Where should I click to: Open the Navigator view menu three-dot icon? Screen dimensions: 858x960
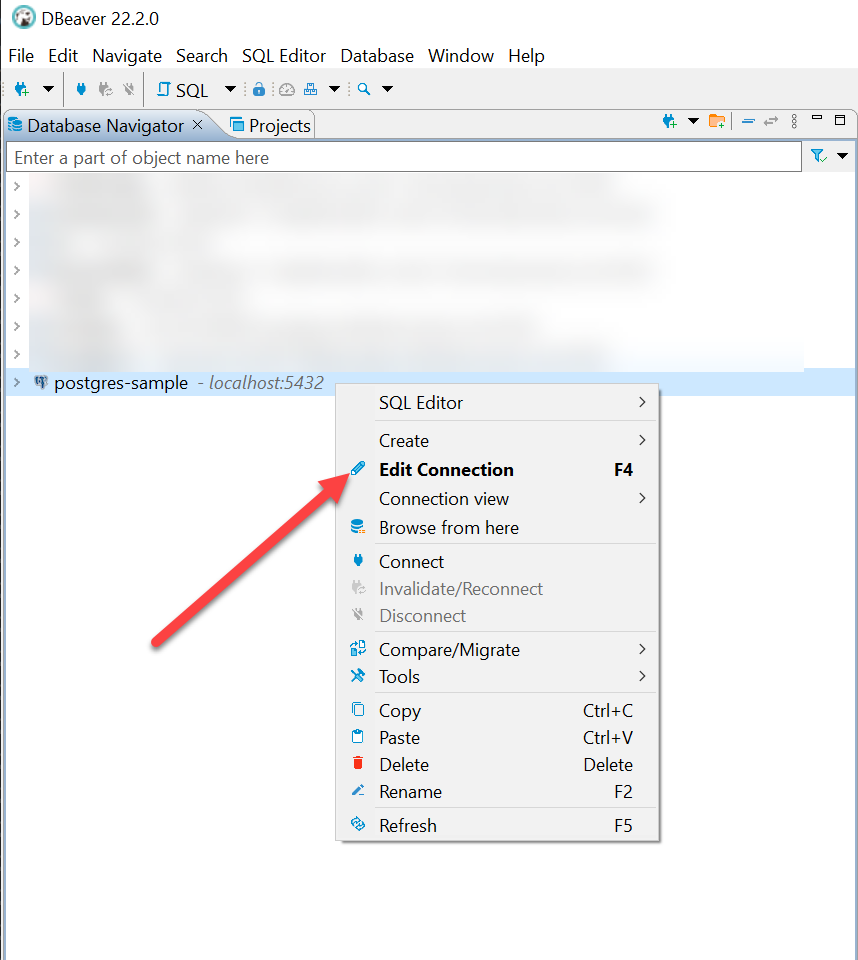[x=794, y=121]
